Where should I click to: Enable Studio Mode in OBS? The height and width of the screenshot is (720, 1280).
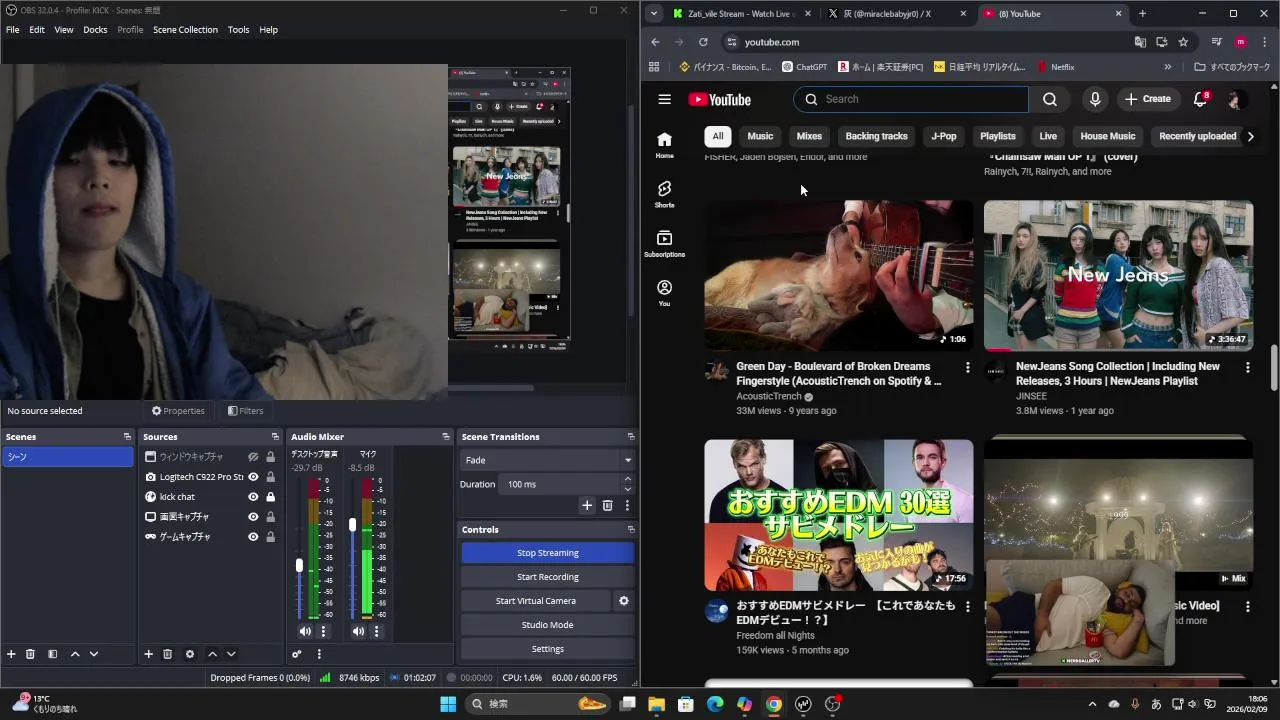pyautogui.click(x=547, y=625)
